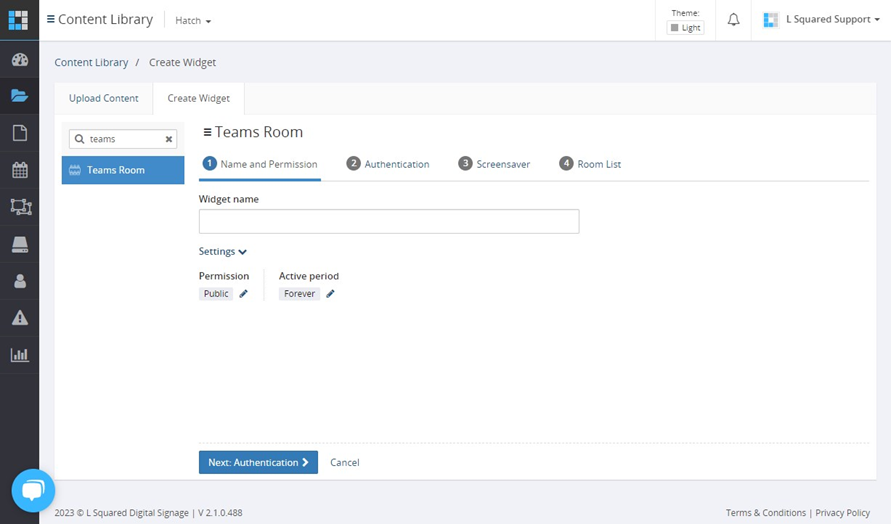Click the widget search field containing teams
Viewport: 891px width, 524px height.
tap(123, 139)
